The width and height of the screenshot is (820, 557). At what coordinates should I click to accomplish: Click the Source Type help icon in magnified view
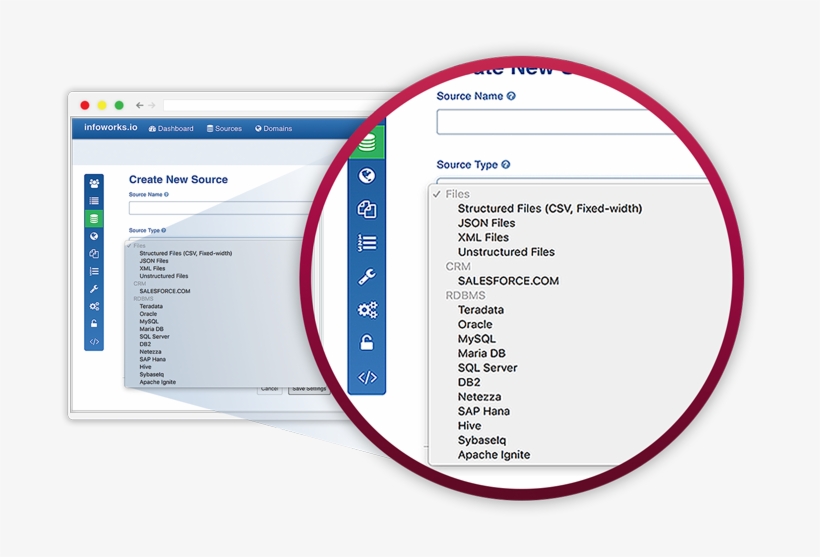506,165
